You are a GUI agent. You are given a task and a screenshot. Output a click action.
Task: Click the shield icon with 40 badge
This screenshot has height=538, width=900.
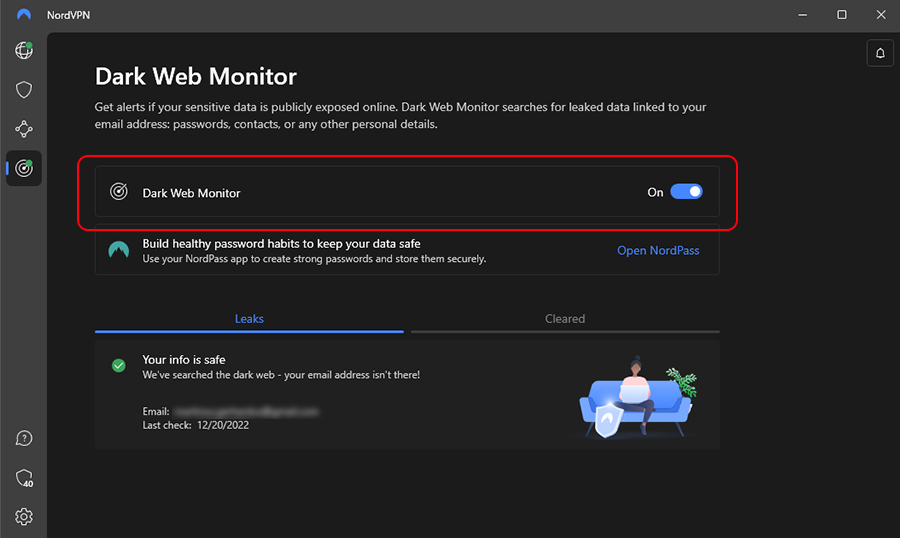pyautogui.click(x=24, y=478)
